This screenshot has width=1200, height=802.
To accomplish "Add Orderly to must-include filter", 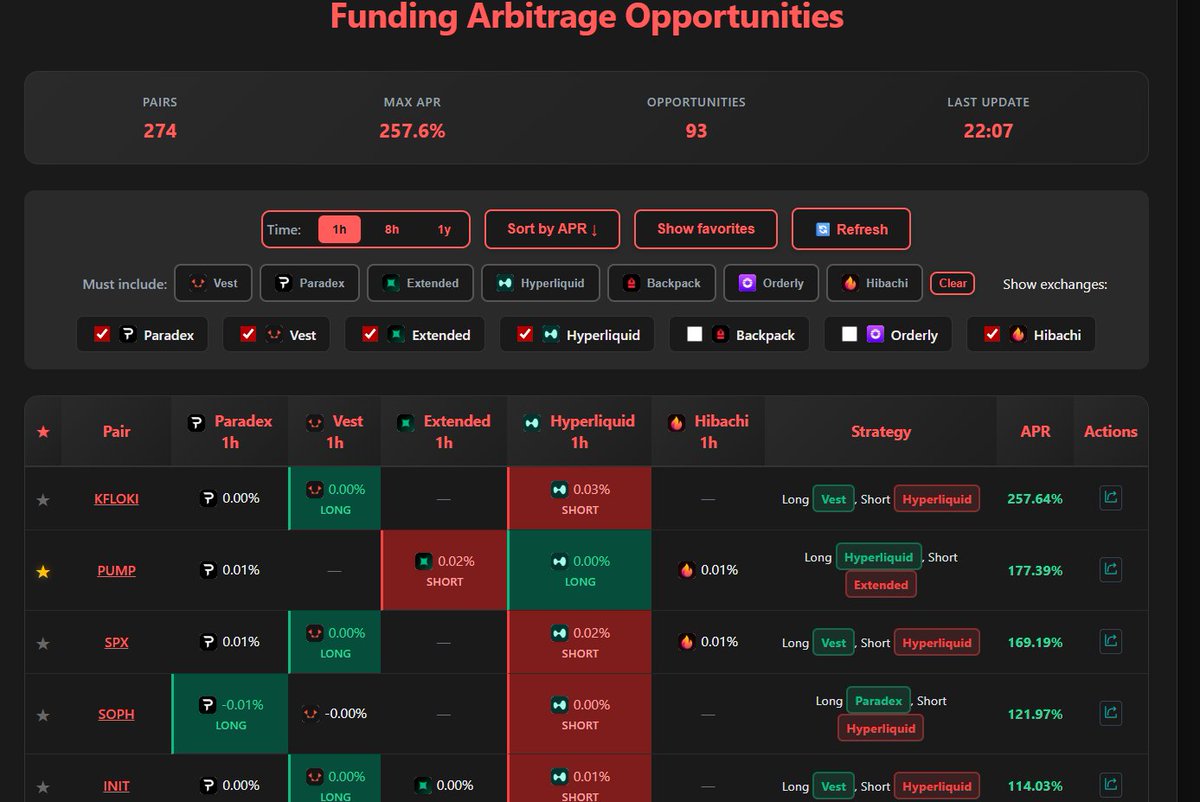I will (771, 283).
